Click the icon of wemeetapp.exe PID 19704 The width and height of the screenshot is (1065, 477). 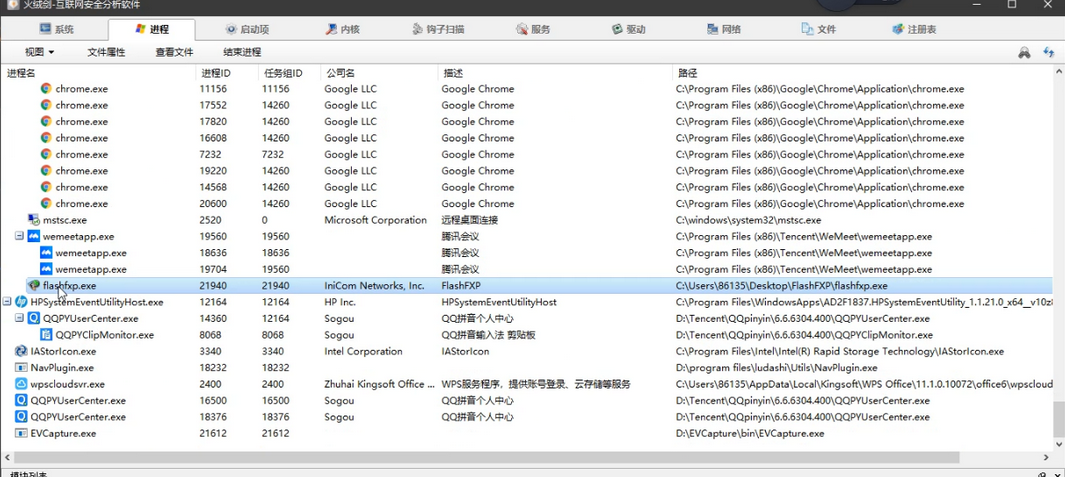(46, 269)
